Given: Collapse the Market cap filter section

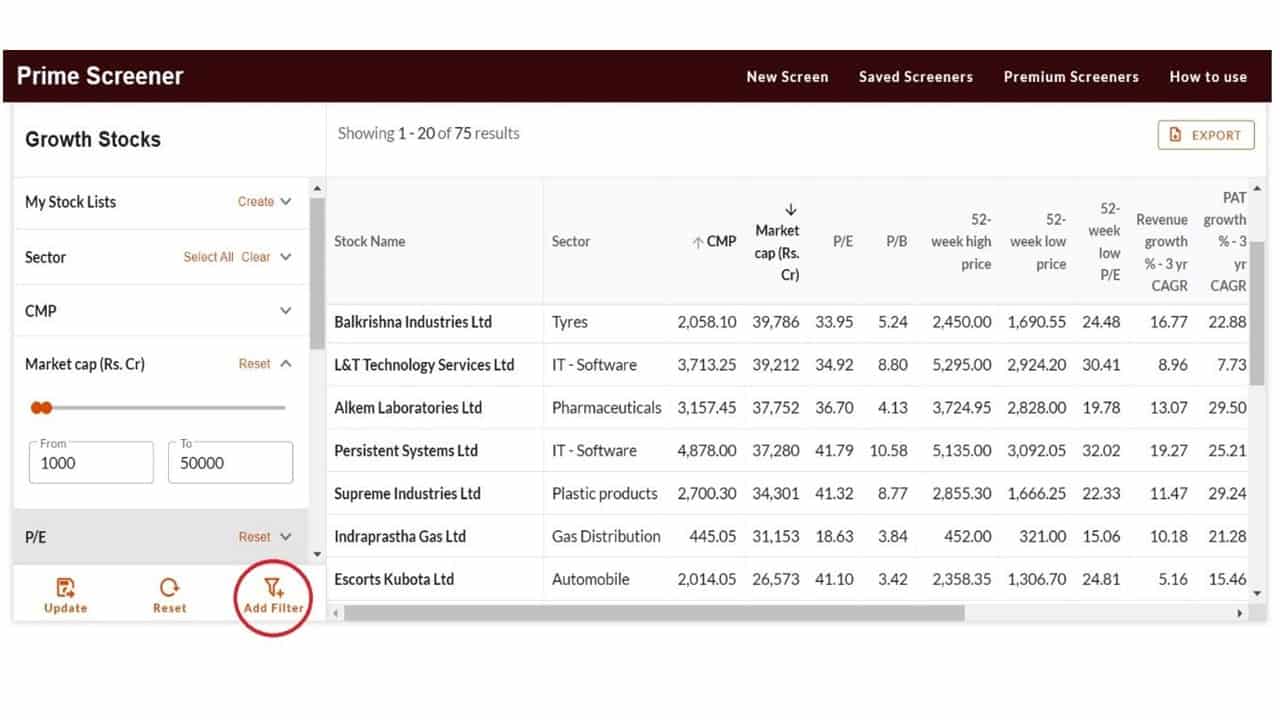Looking at the screenshot, I should pos(286,364).
